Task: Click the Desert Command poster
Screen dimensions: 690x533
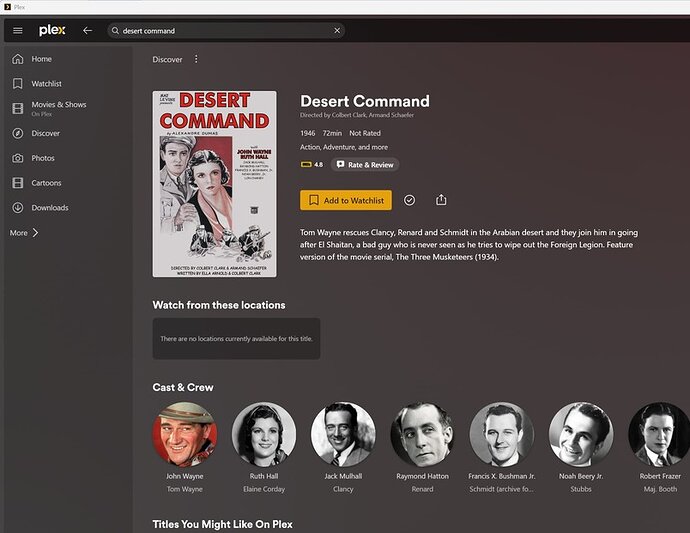Action: tap(214, 184)
